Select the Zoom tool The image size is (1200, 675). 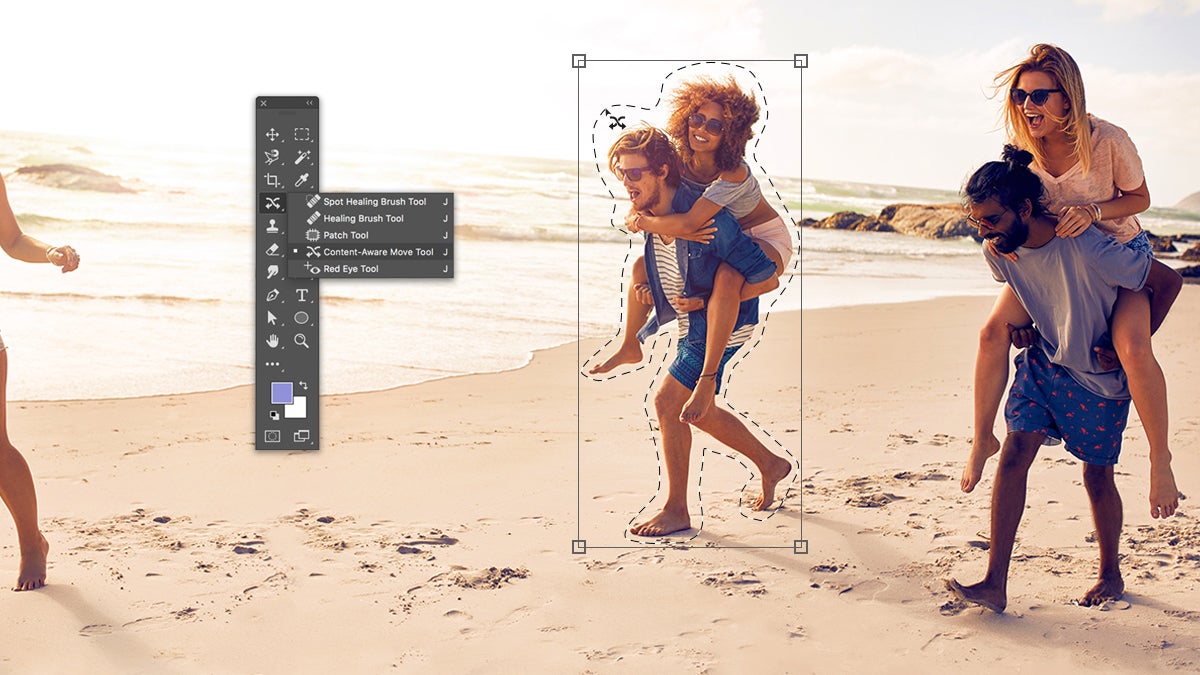301,338
